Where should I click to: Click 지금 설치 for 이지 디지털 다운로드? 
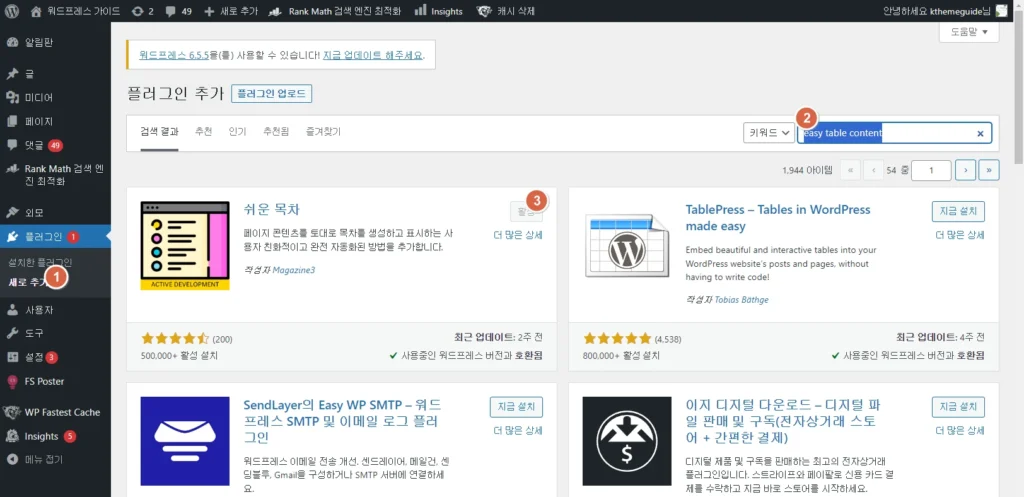click(958, 407)
